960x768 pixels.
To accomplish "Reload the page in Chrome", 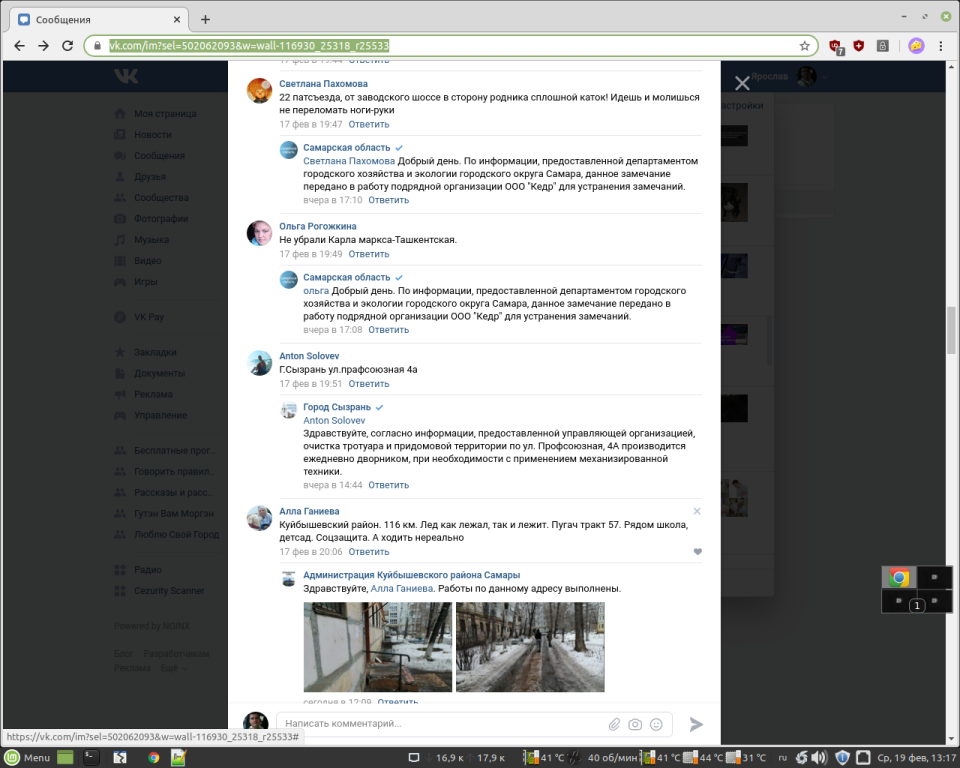I will click(68, 46).
